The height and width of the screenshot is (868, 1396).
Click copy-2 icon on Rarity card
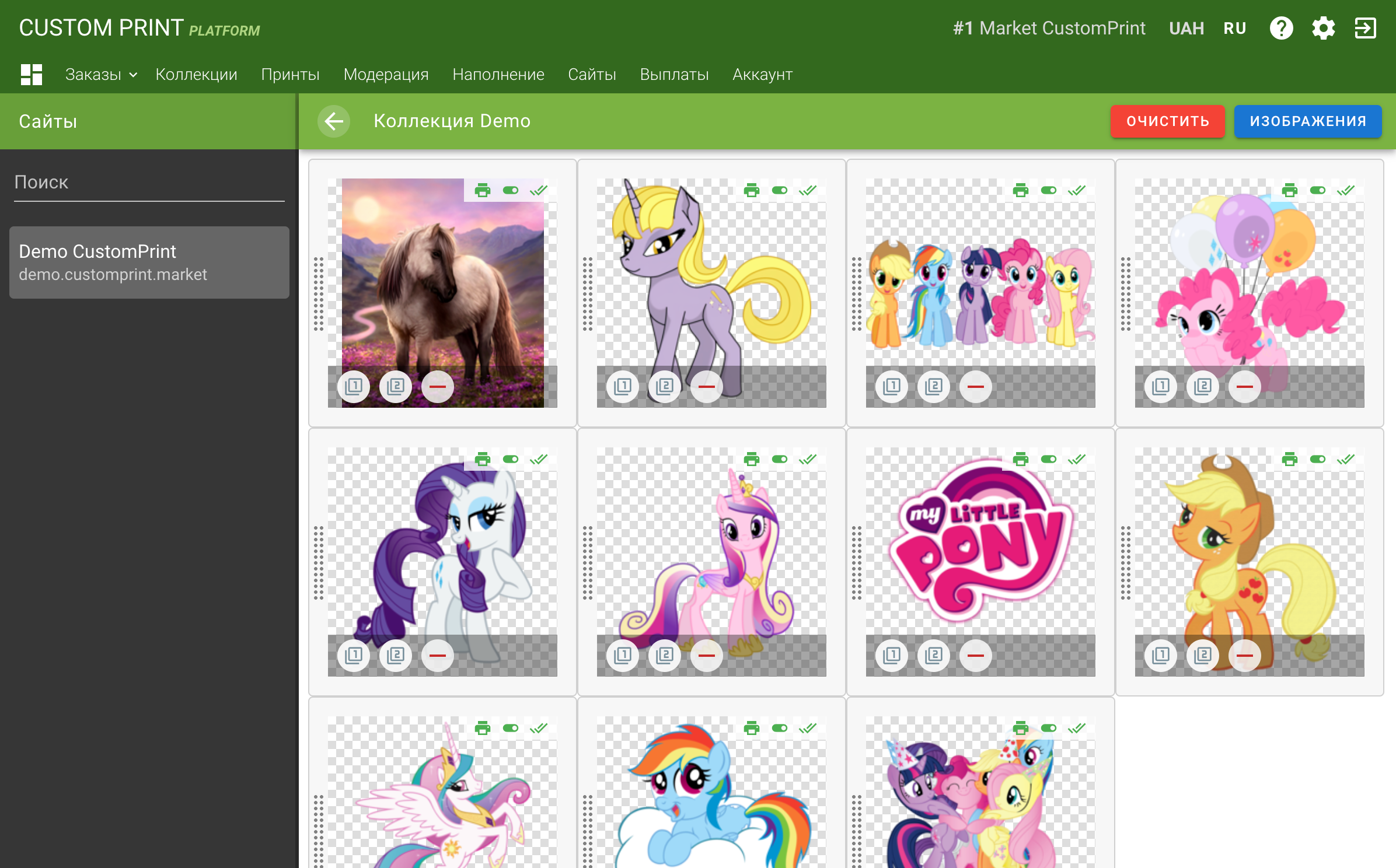click(x=396, y=655)
